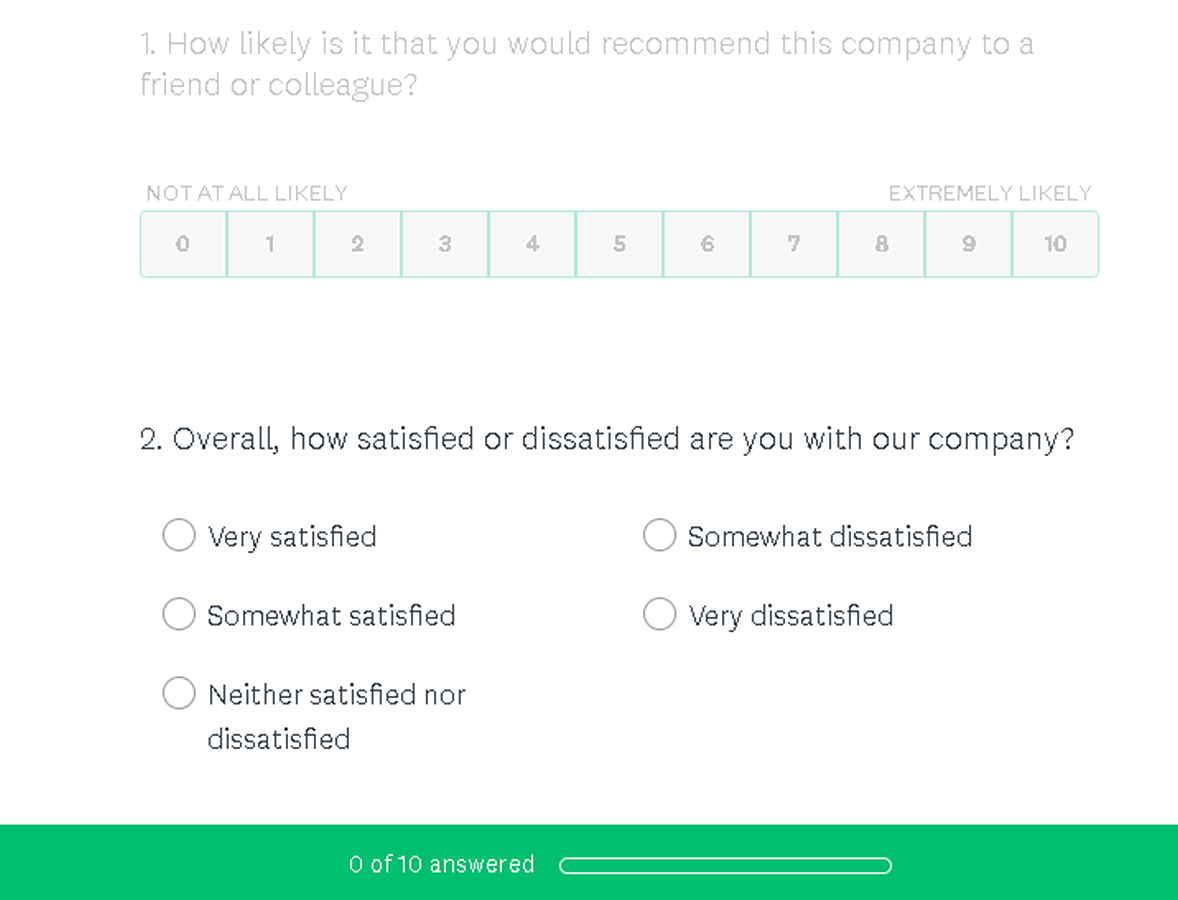Viewport: 1178px width, 900px height.
Task: Choose the Somewhat satisfied option
Action: (x=179, y=614)
